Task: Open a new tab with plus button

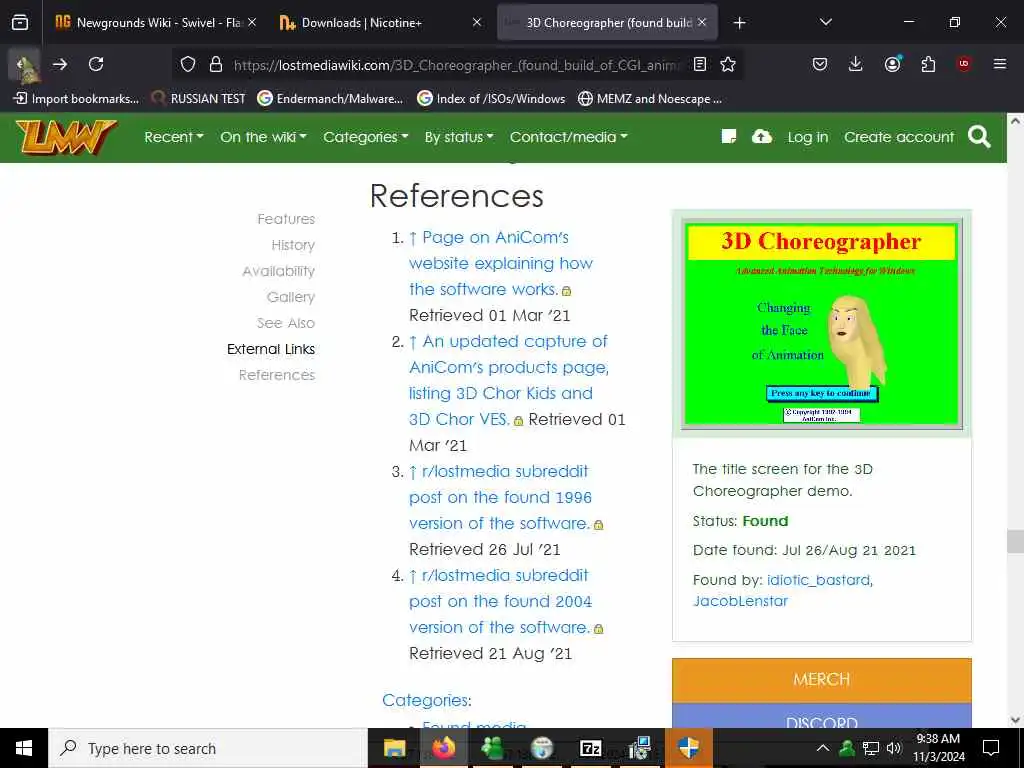Action: (739, 23)
